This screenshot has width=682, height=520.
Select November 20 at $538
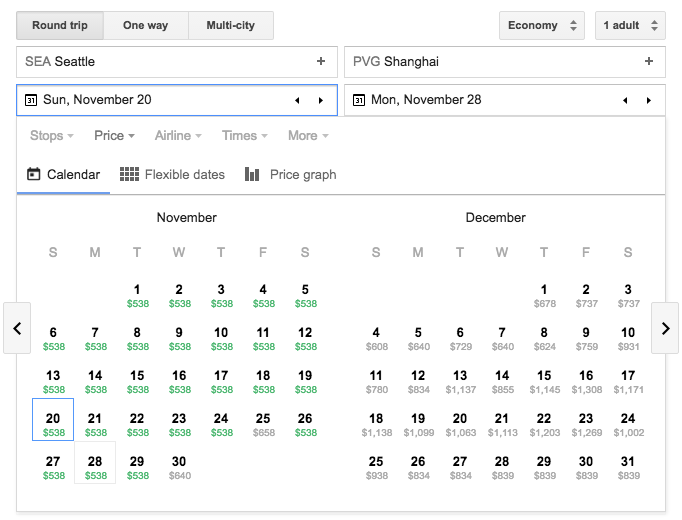point(53,420)
